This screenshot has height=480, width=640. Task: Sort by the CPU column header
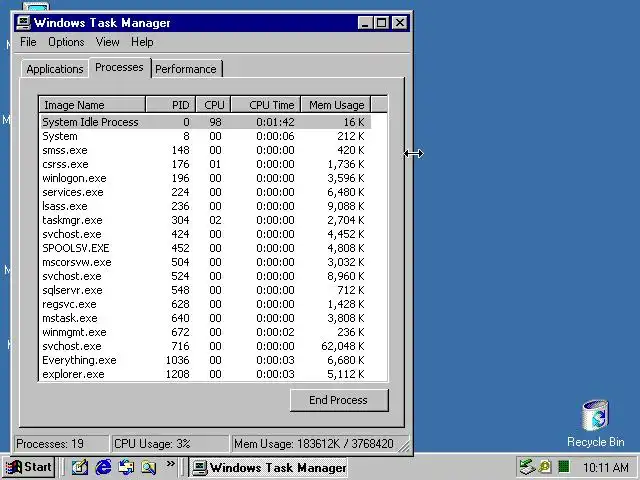pyautogui.click(x=213, y=105)
